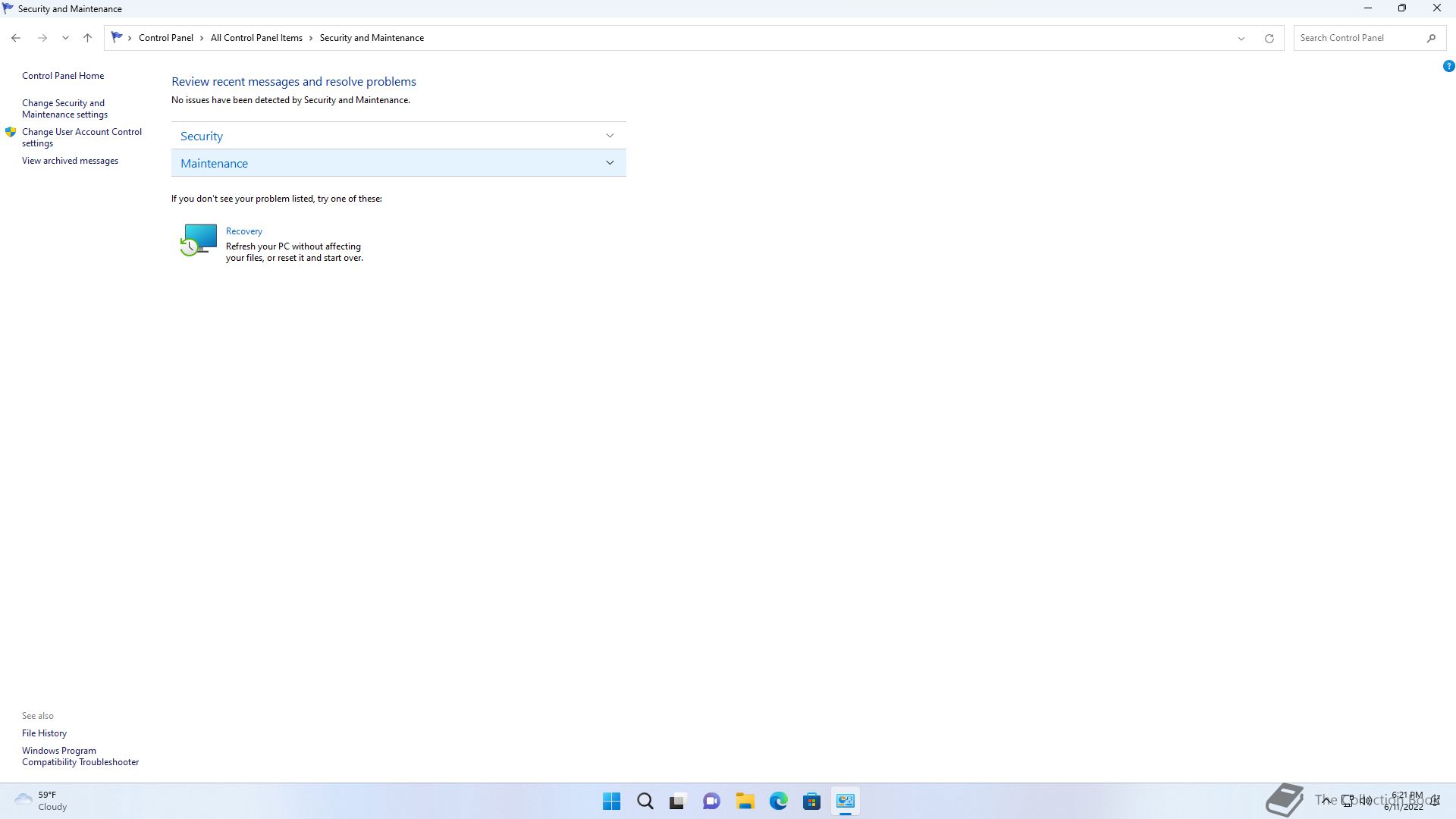Viewport: 1456px width, 819px height.
Task: Expand the Security section
Action: coord(398,136)
